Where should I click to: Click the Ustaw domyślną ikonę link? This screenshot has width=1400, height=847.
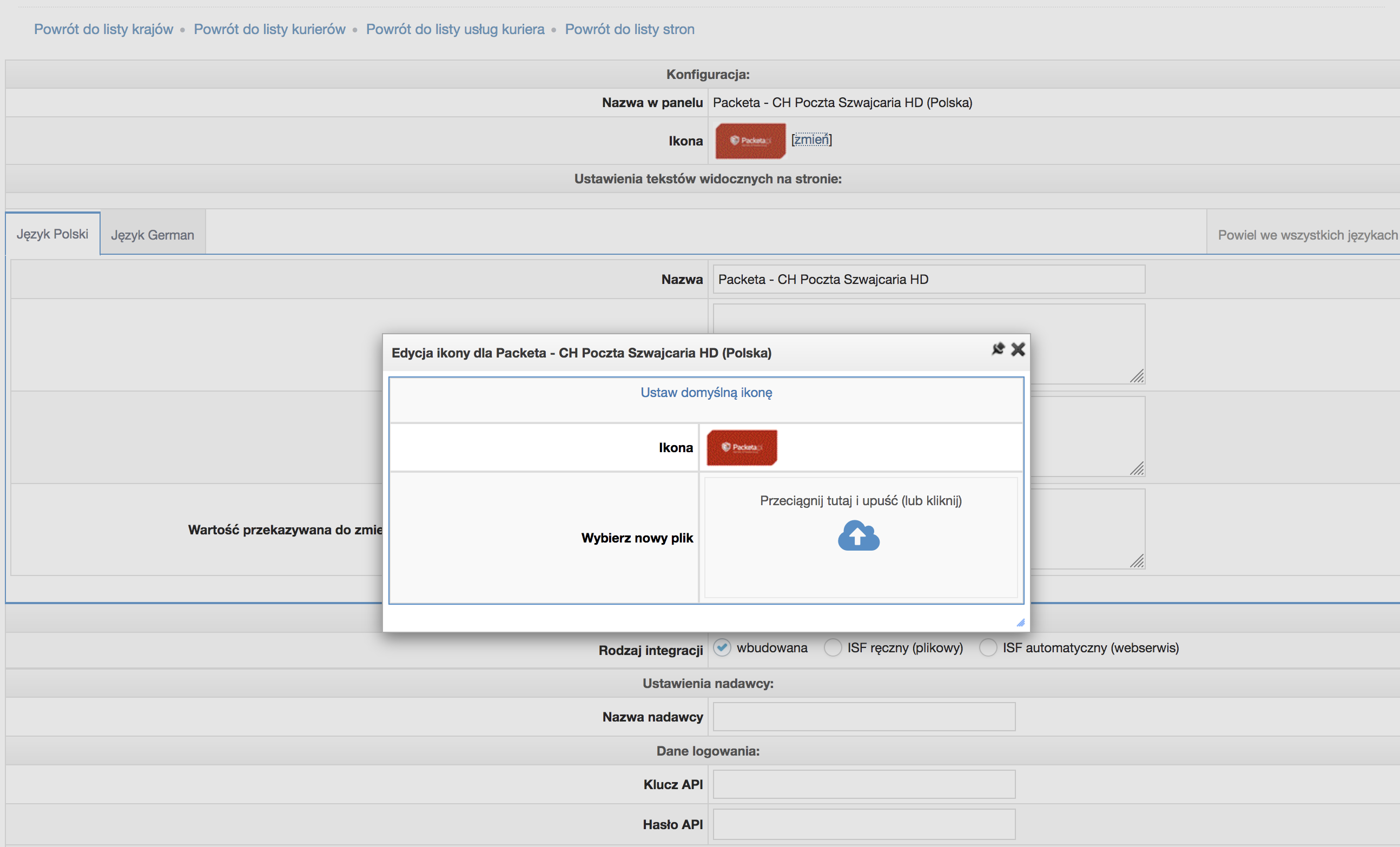coord(706,393)
